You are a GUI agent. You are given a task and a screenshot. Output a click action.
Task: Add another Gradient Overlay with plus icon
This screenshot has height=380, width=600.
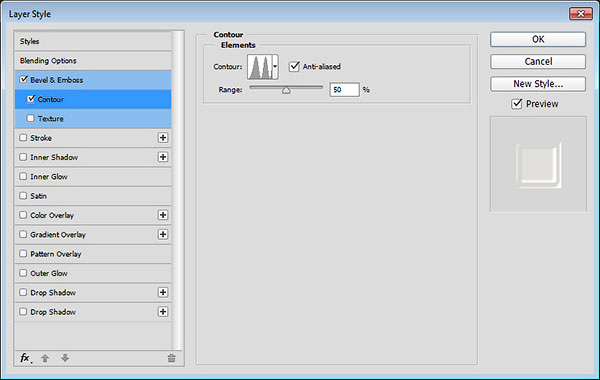pos(163,234)
